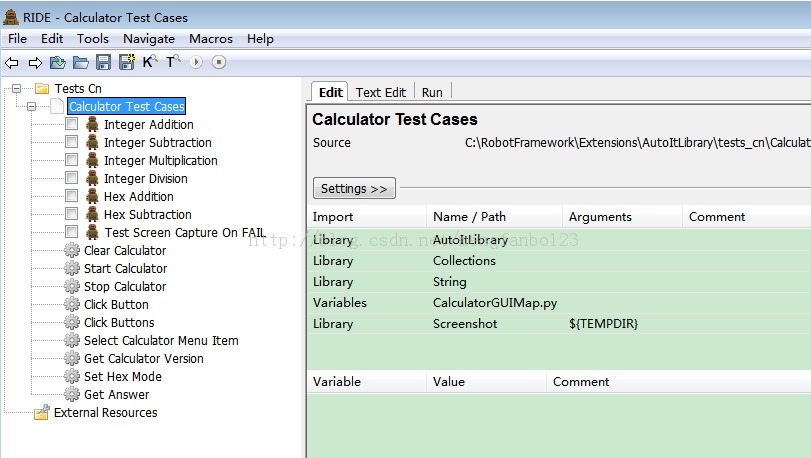The width and height of the screenshot is (811, 458).
Task: Collapse the Calculator Test Cases node
Action: click(x=32, y=106)
